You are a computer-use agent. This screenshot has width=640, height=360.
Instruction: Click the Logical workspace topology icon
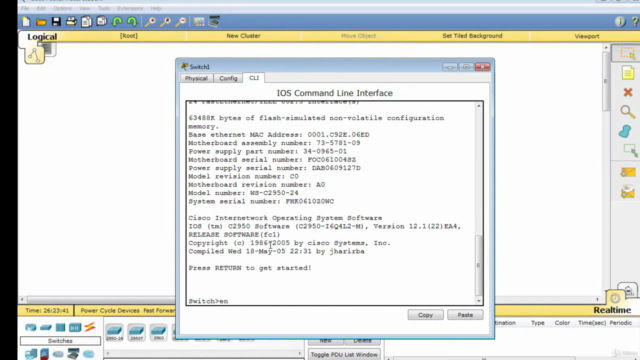click(34, 55)
